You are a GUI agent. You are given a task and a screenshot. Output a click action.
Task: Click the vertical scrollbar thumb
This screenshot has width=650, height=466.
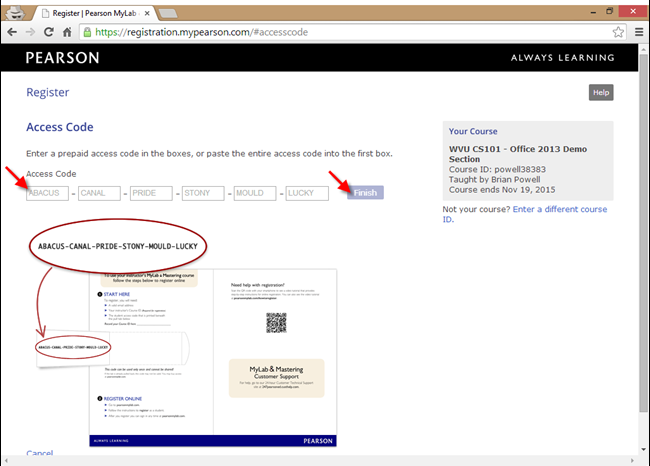(x=643, y=232)
